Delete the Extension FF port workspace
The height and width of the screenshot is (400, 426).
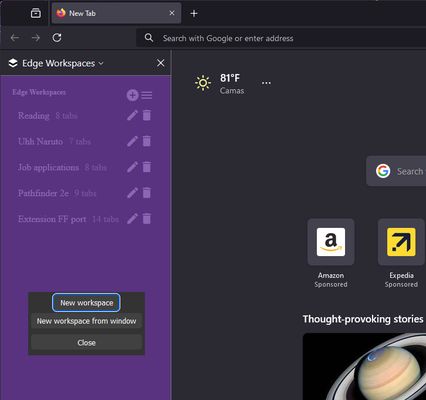tap(147, 219)
